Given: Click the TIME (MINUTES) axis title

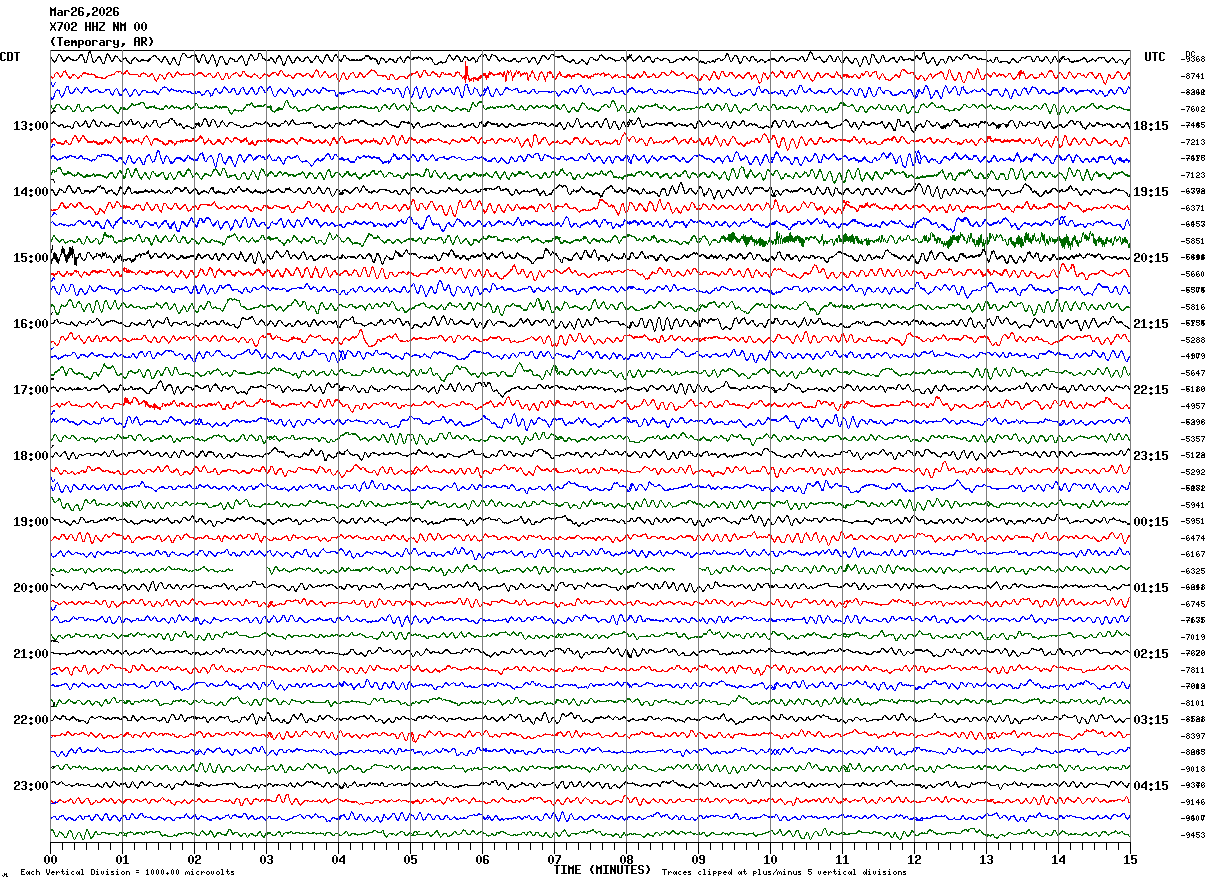Looking at the screenshot, I should pos(602,870).
